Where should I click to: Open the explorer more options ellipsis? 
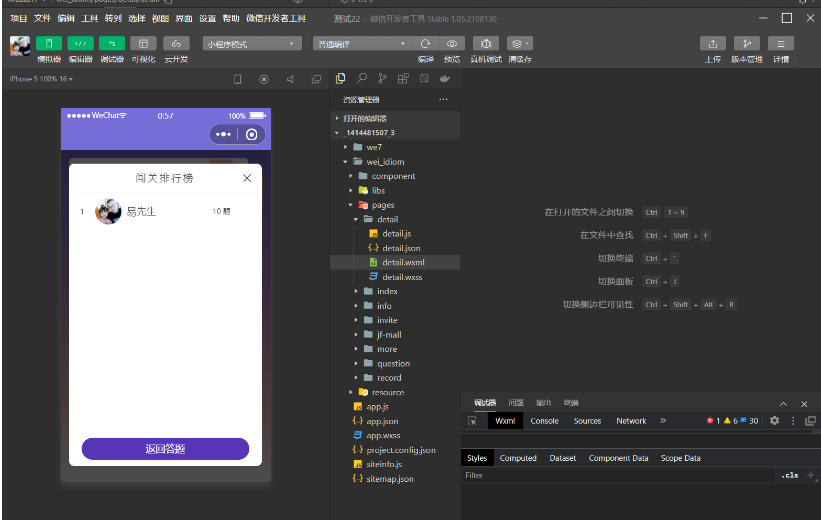(x=443, y=99)
